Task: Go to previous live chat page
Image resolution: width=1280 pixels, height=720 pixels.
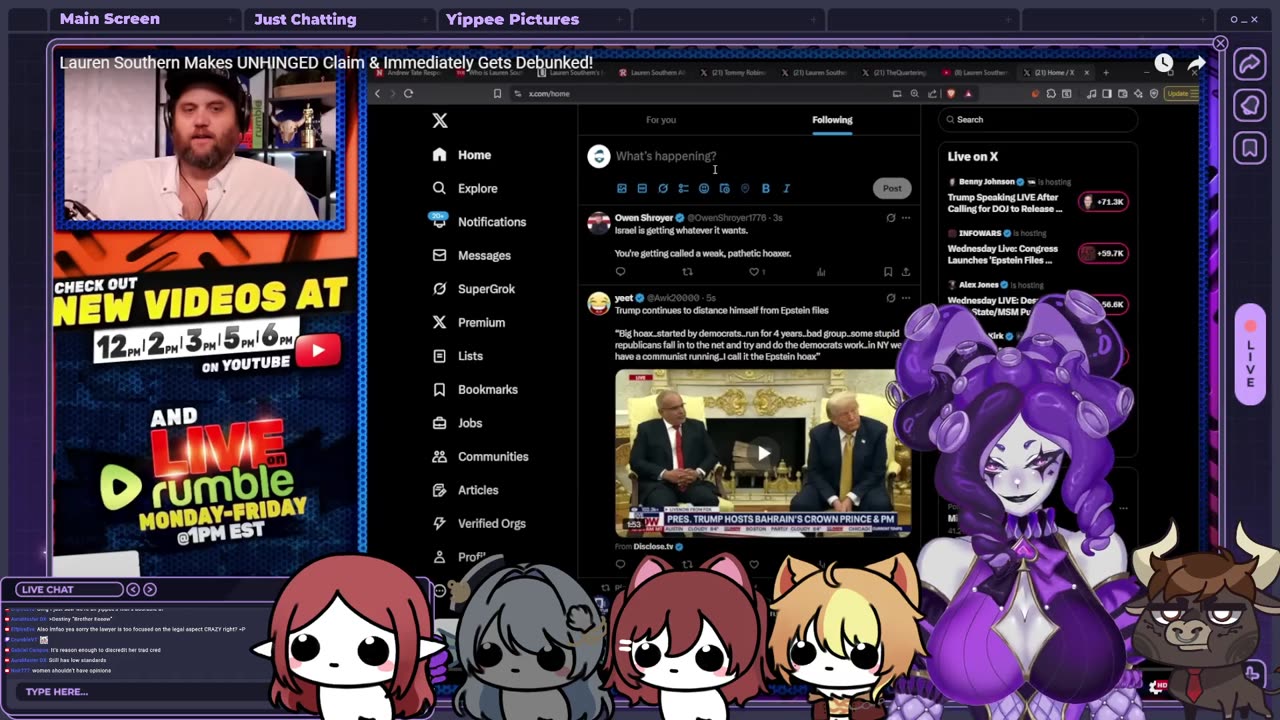Action: coord(132,589)
